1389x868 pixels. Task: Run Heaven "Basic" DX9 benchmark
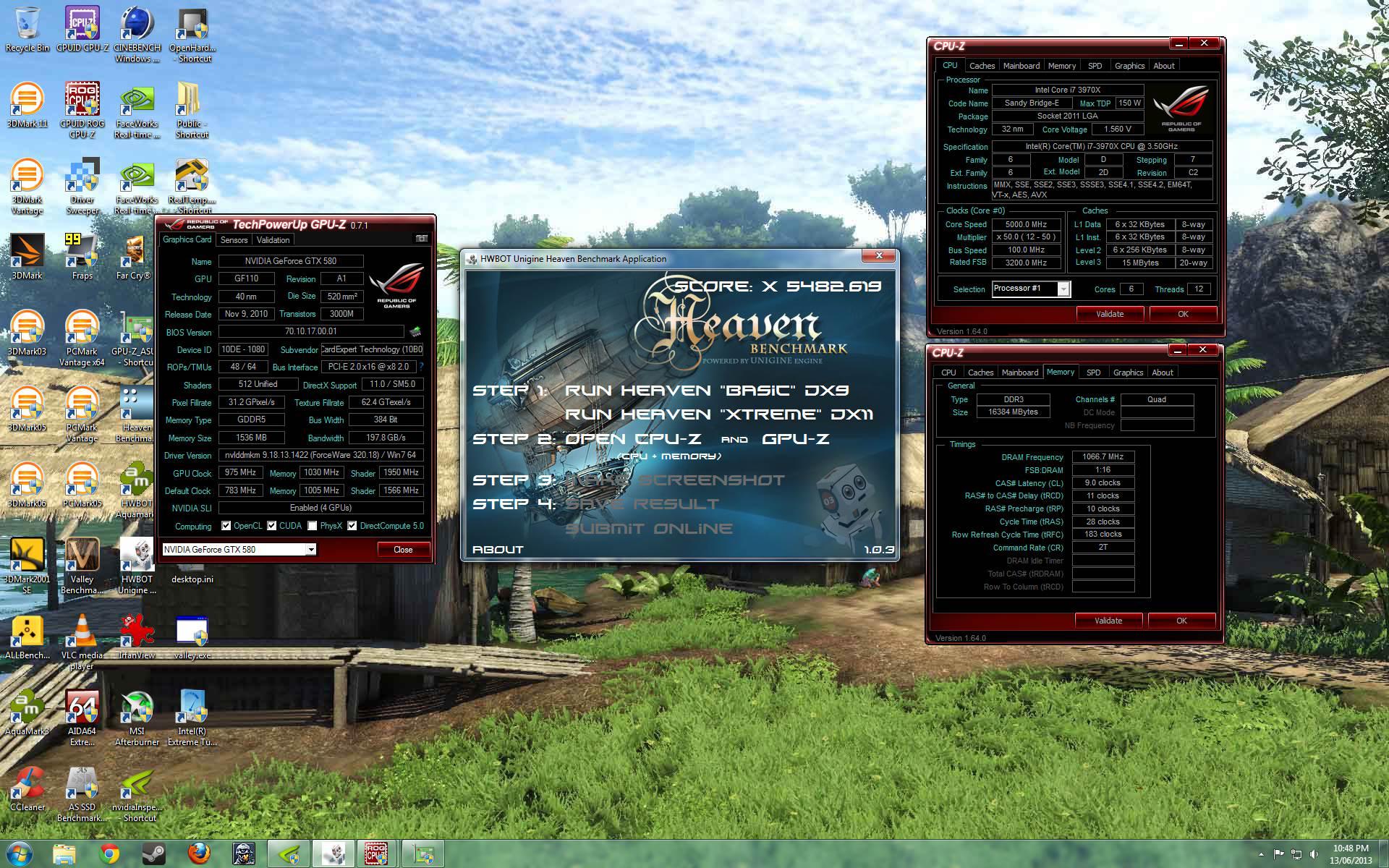click(x=707, y=391)
